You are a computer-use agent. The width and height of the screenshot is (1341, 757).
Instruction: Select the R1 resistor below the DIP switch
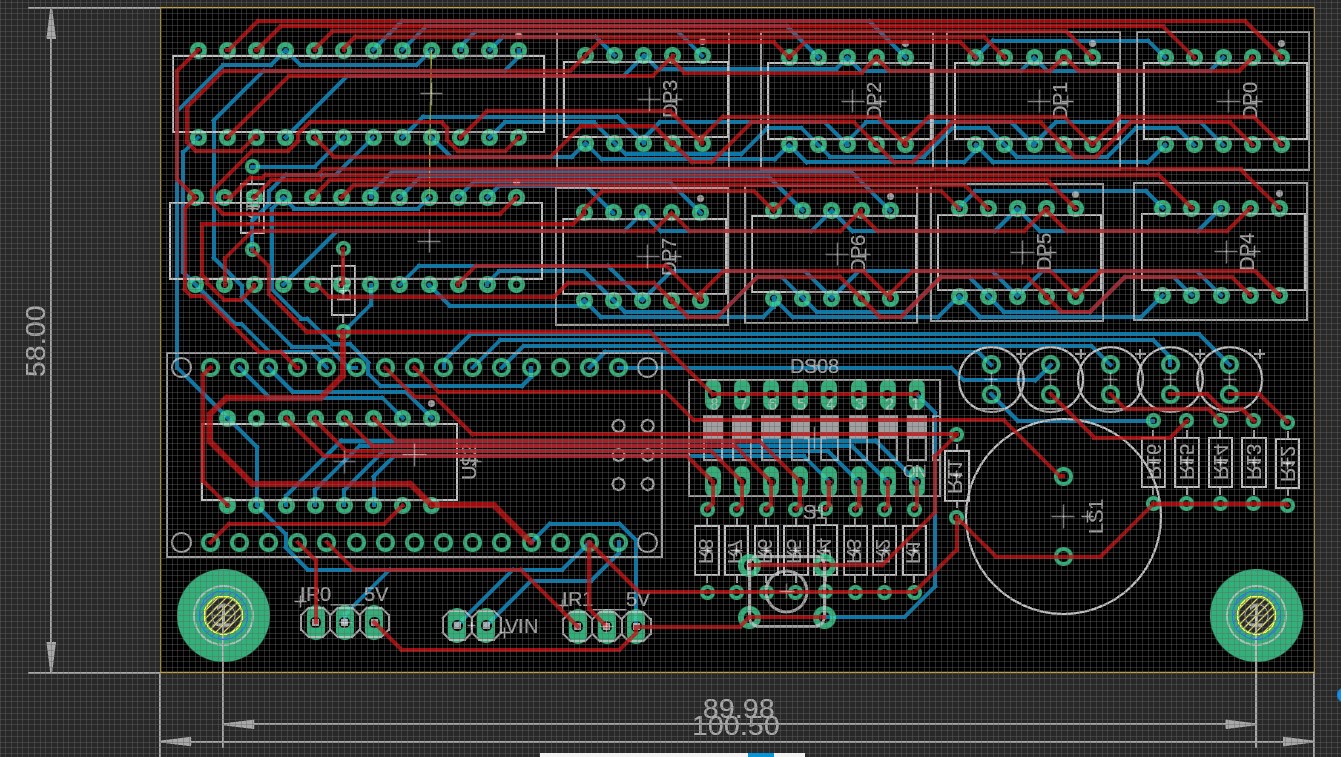(x=912, y=550)
